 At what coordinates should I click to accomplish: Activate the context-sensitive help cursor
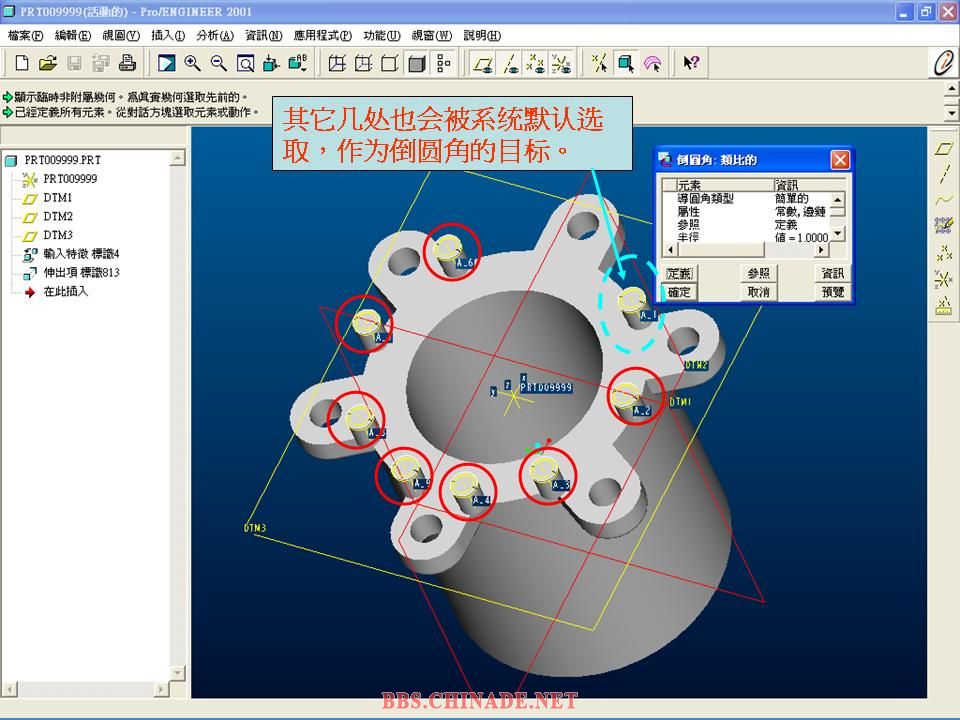click(x=692, y=63)
